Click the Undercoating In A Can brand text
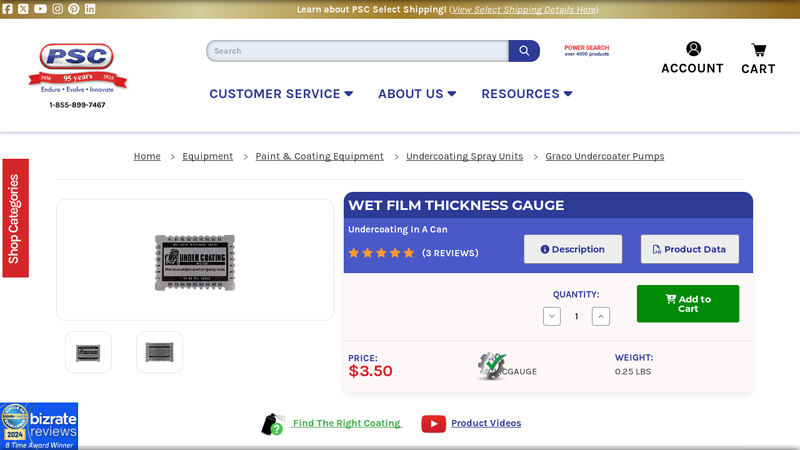This screenshot has height=450, width=800. pyautogui.click(x=398, y=230)
